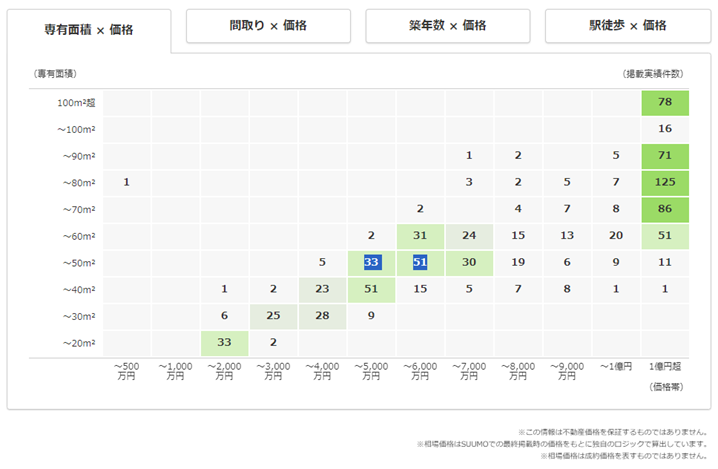718x469 pixels.
Task: Click 33 in the ~20m² row
Action: (x=224, y=343)
